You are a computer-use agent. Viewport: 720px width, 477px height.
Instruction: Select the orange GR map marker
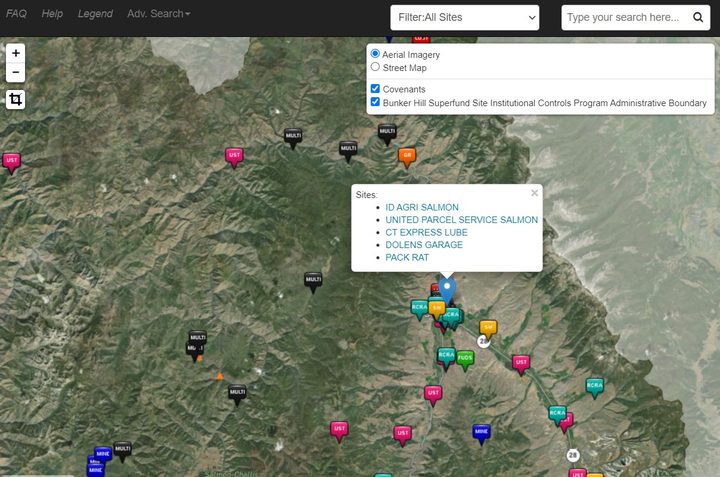(x=407, y=157)
